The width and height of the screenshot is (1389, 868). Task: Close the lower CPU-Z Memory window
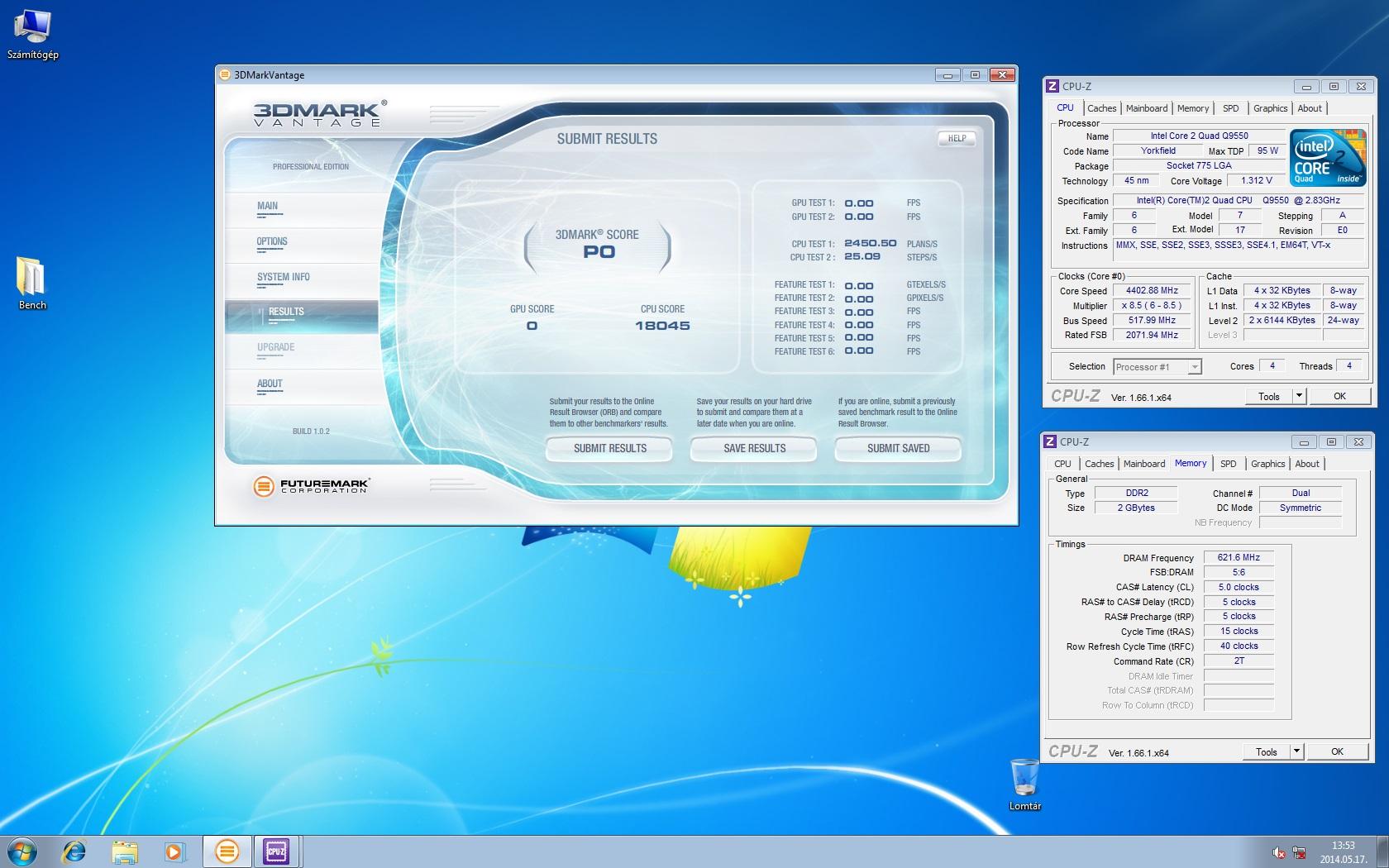(x=1358, y=441)
